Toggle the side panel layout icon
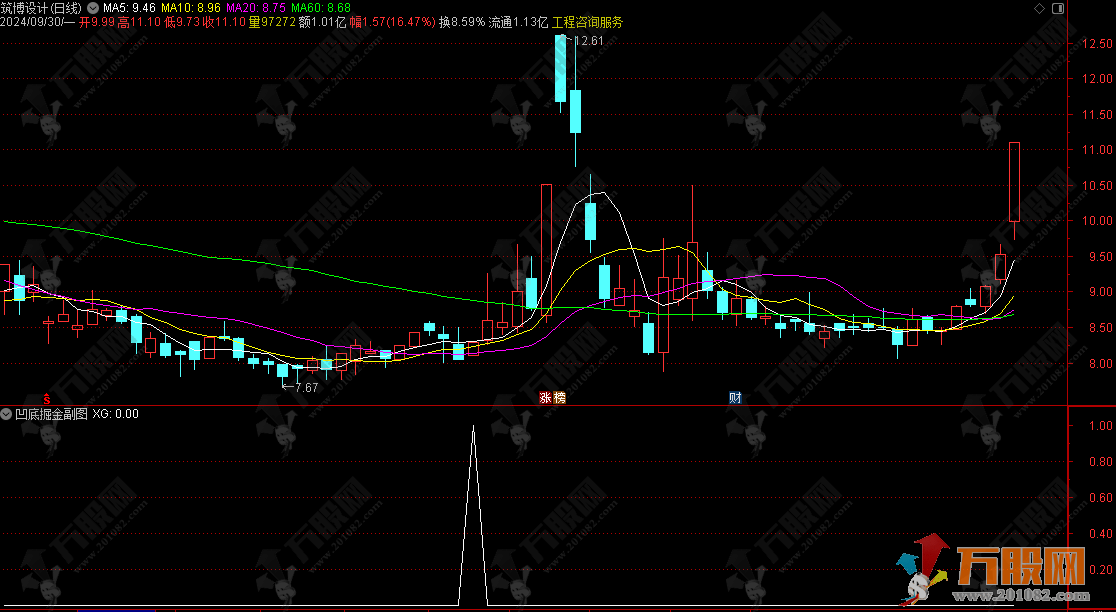The image size is (1116, 612). tap(1057, 8)
